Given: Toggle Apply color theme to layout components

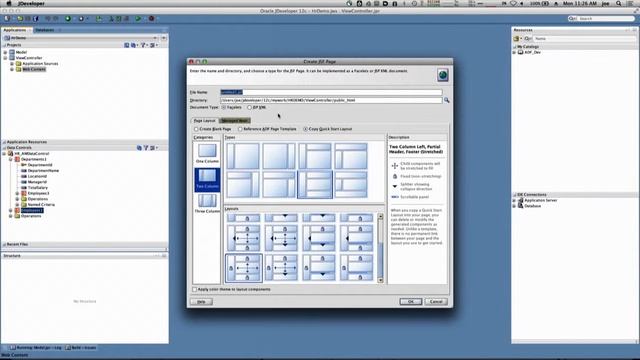Looking at the screenshot, I should click(195, 289).
